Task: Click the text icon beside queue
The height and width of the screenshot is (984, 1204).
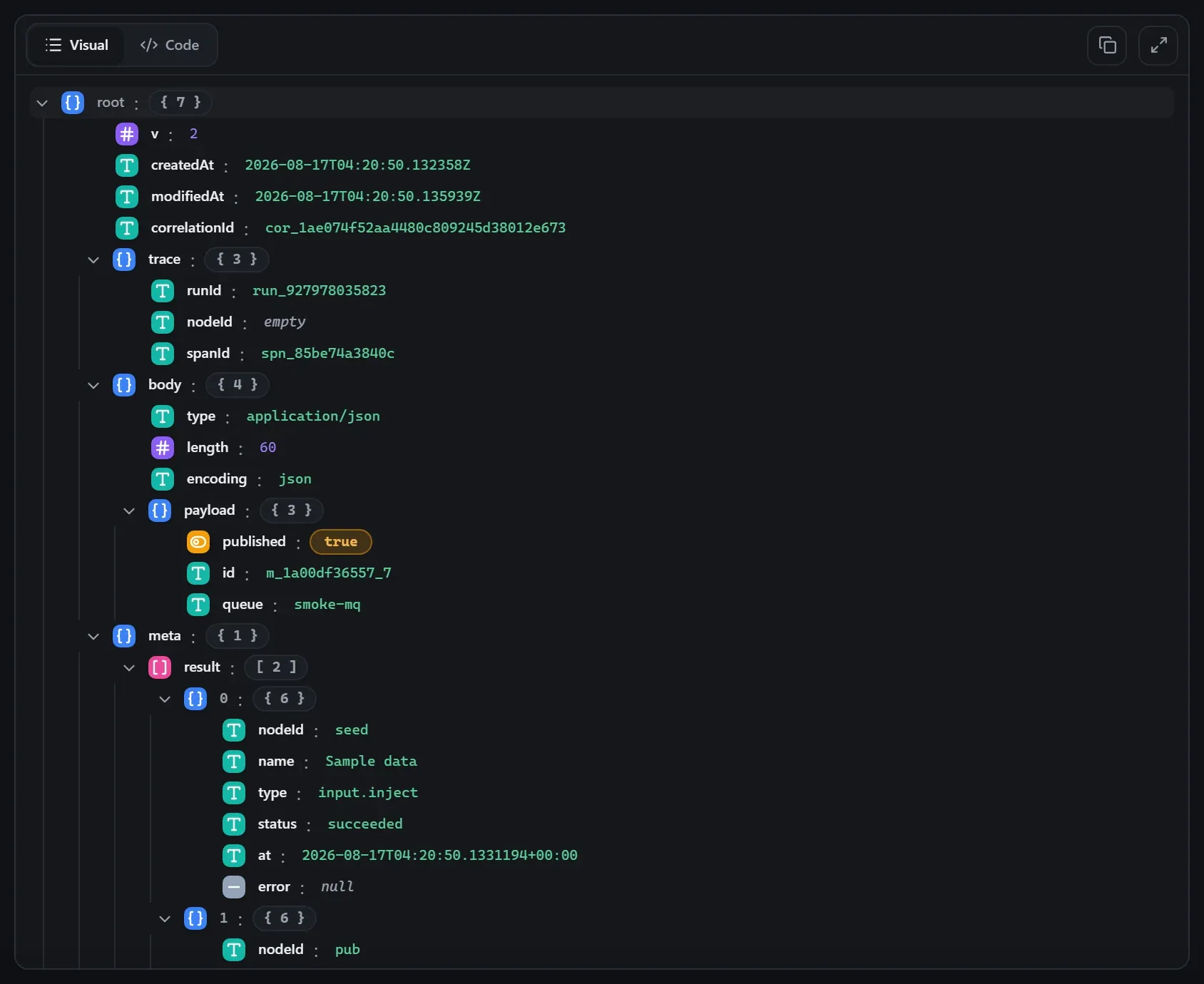Action: pos(198,605)
